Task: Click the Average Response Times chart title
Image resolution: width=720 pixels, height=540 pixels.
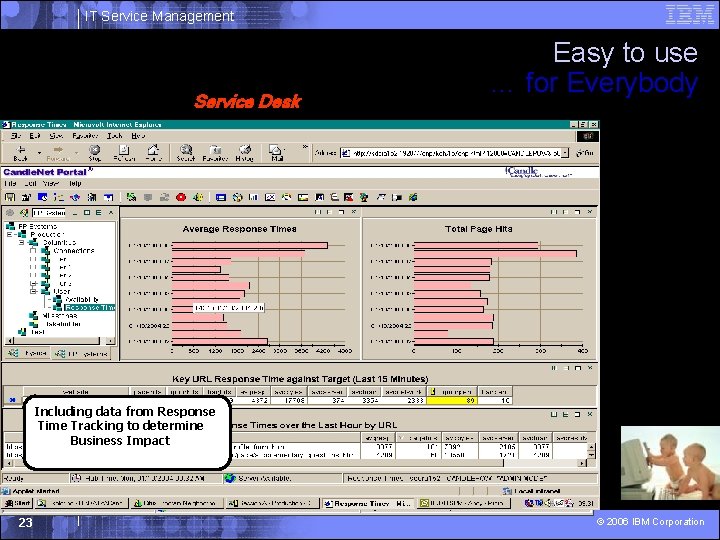Action: pos(239,229)
